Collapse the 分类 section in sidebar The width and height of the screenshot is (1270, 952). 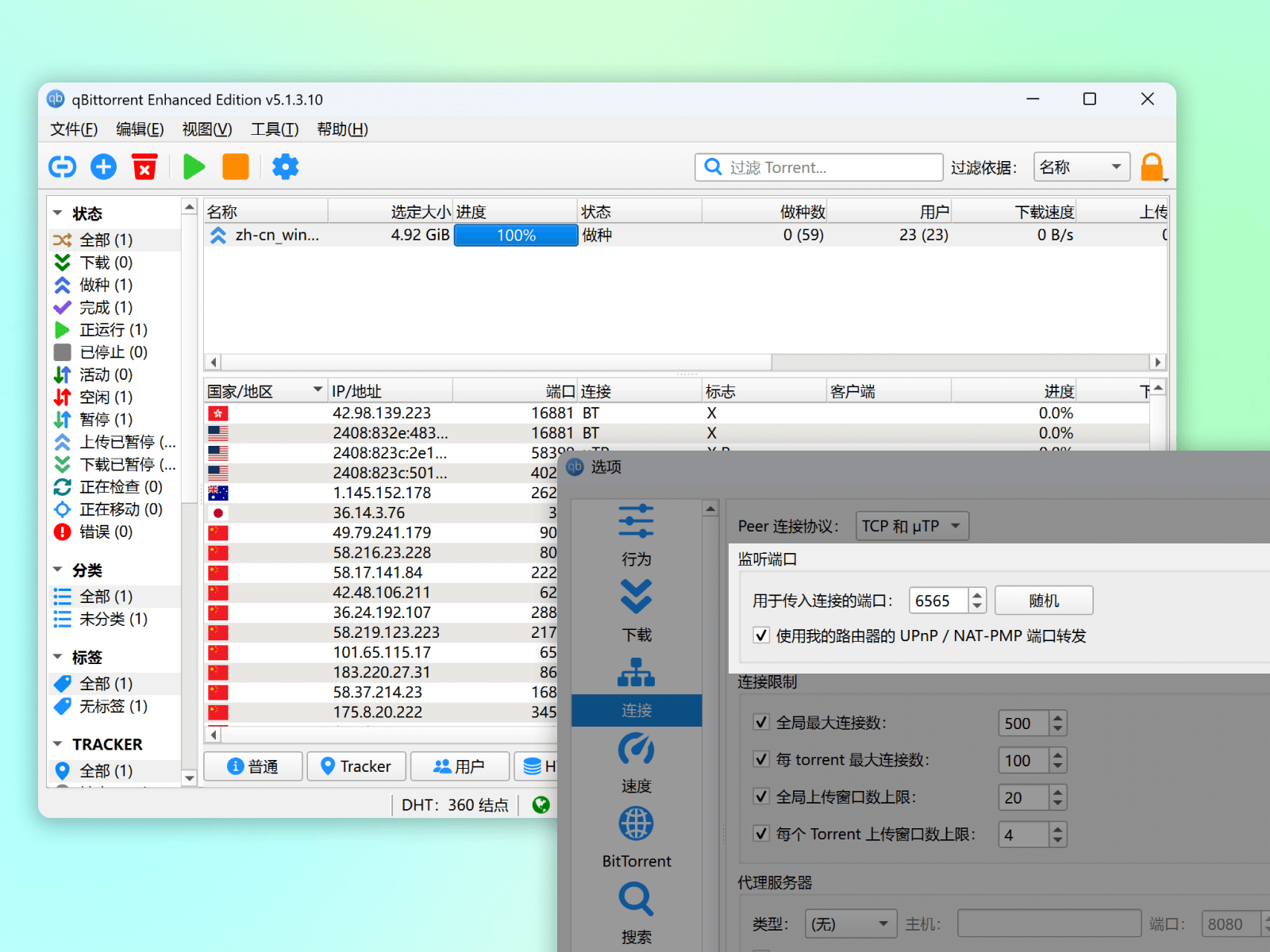(x=58, y=570)
